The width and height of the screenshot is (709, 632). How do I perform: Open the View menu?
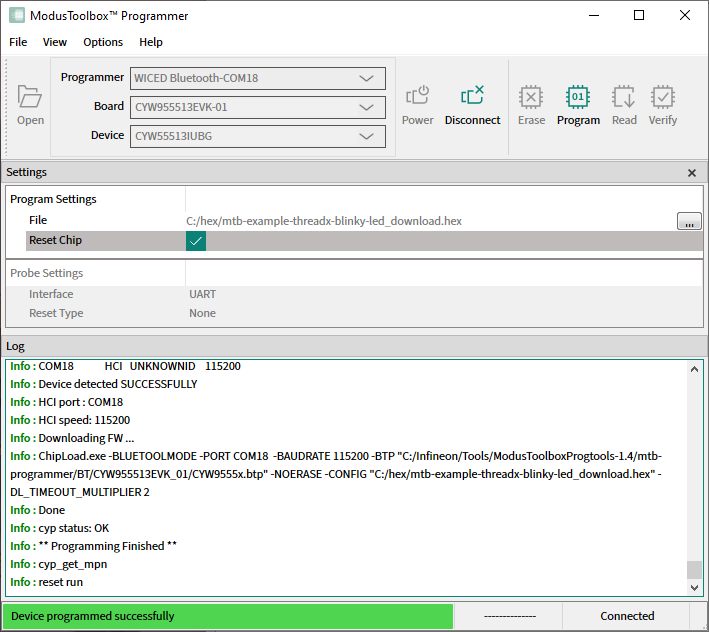click(55, 42)
